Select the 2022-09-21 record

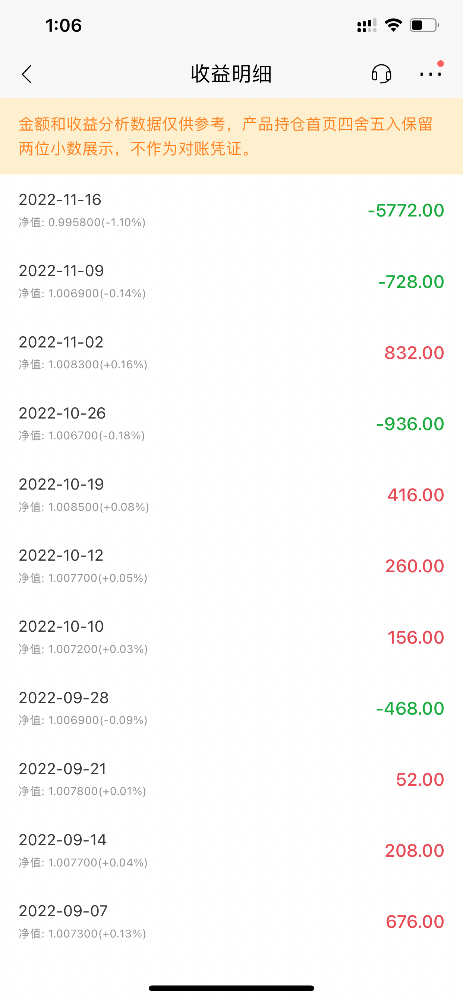232,779
